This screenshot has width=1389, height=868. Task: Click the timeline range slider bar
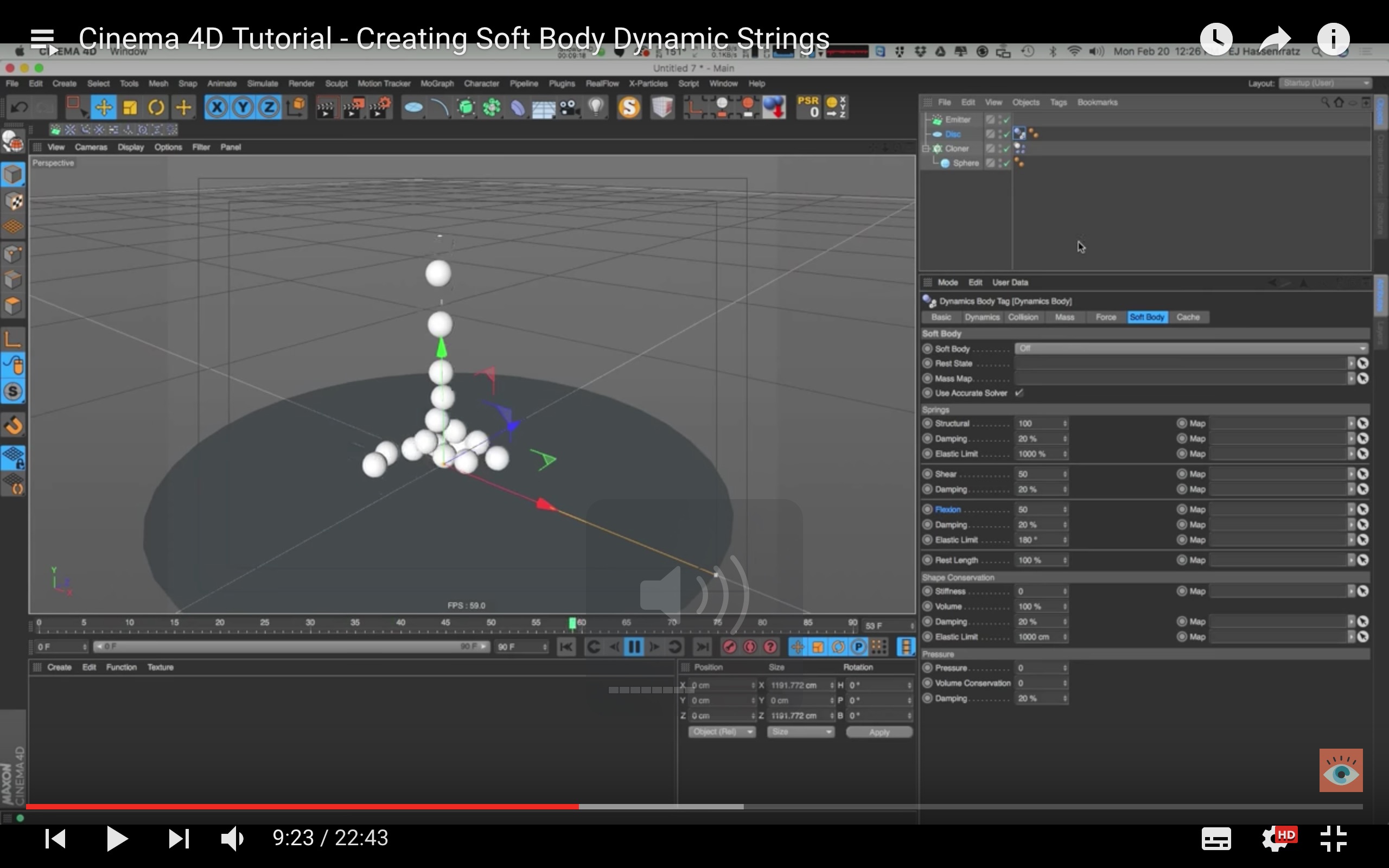click(x=291, y=647)
